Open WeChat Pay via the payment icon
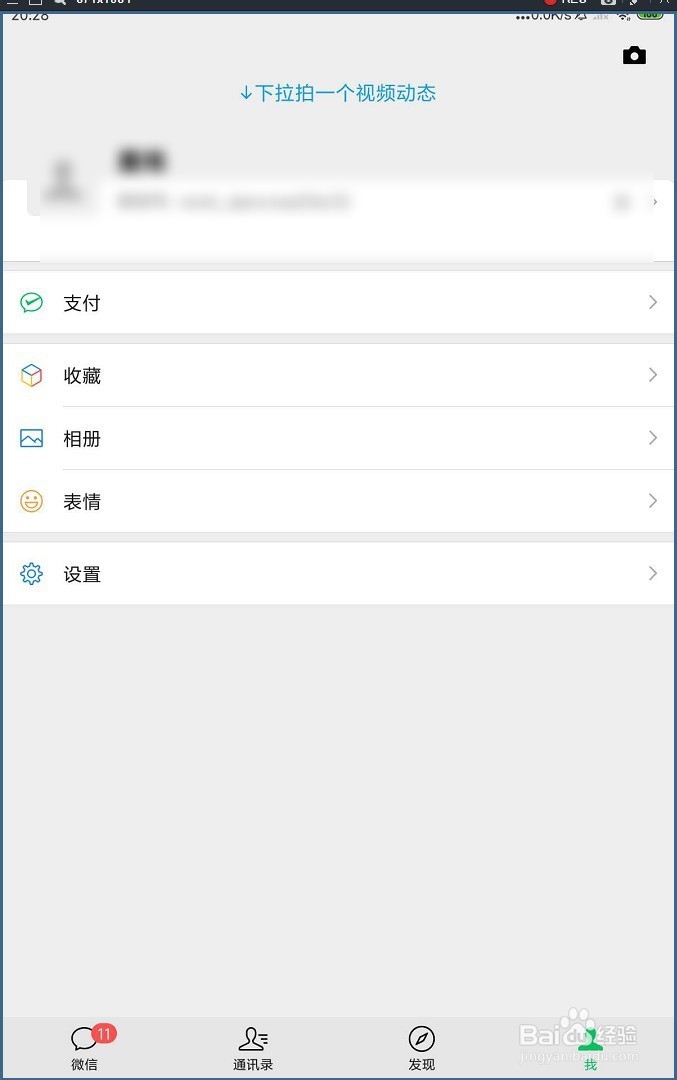This screenshot has height=1080, width=677. pos(31,302)
